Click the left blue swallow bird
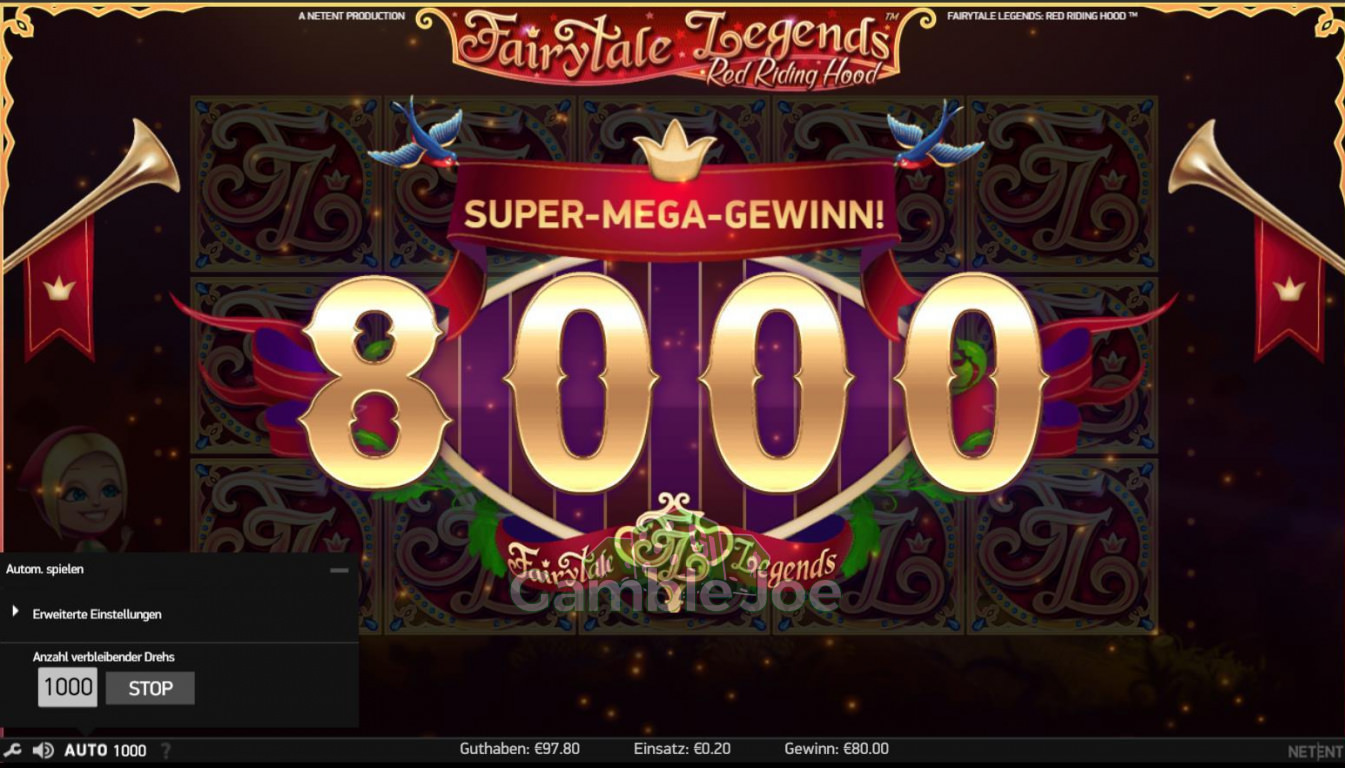This screenshot has height=768, width=1345. (x=415, y=131)
